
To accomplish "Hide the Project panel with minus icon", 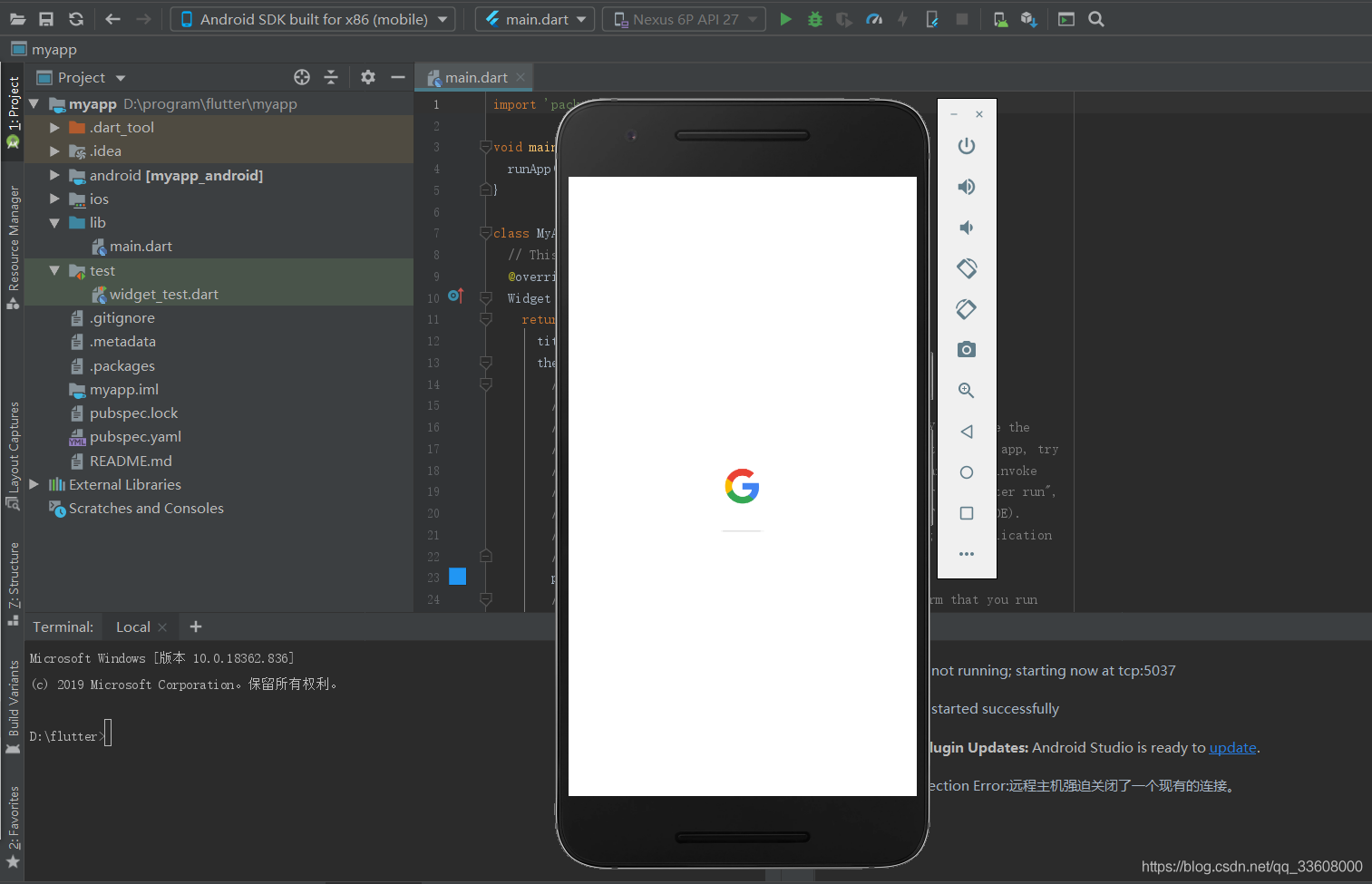I will pos(397,77).
